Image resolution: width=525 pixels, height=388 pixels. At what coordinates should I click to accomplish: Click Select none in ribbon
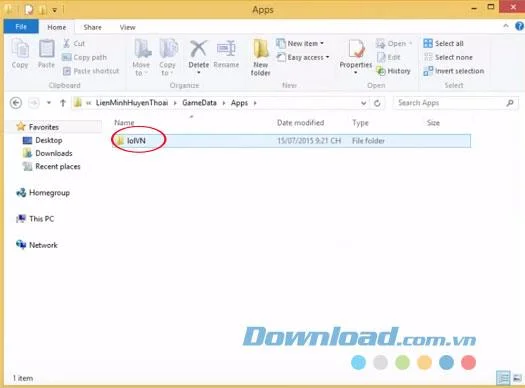click(x=448, y=57)
